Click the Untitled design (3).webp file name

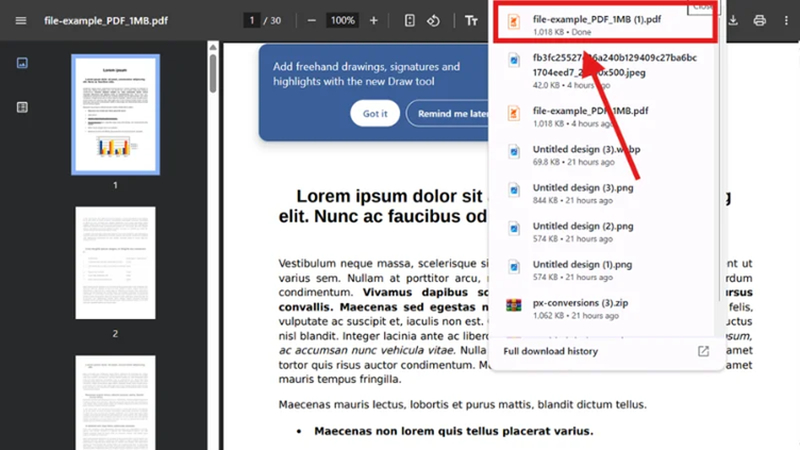586,149
